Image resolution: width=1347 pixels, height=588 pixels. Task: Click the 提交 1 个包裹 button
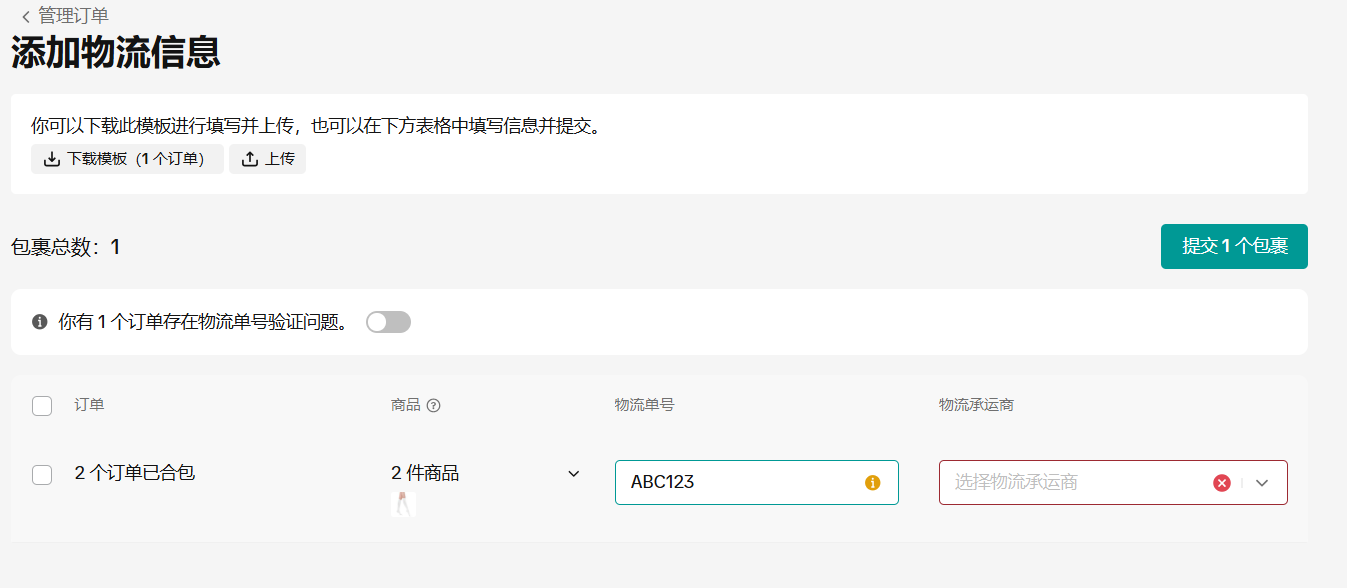coord(1234,246)
